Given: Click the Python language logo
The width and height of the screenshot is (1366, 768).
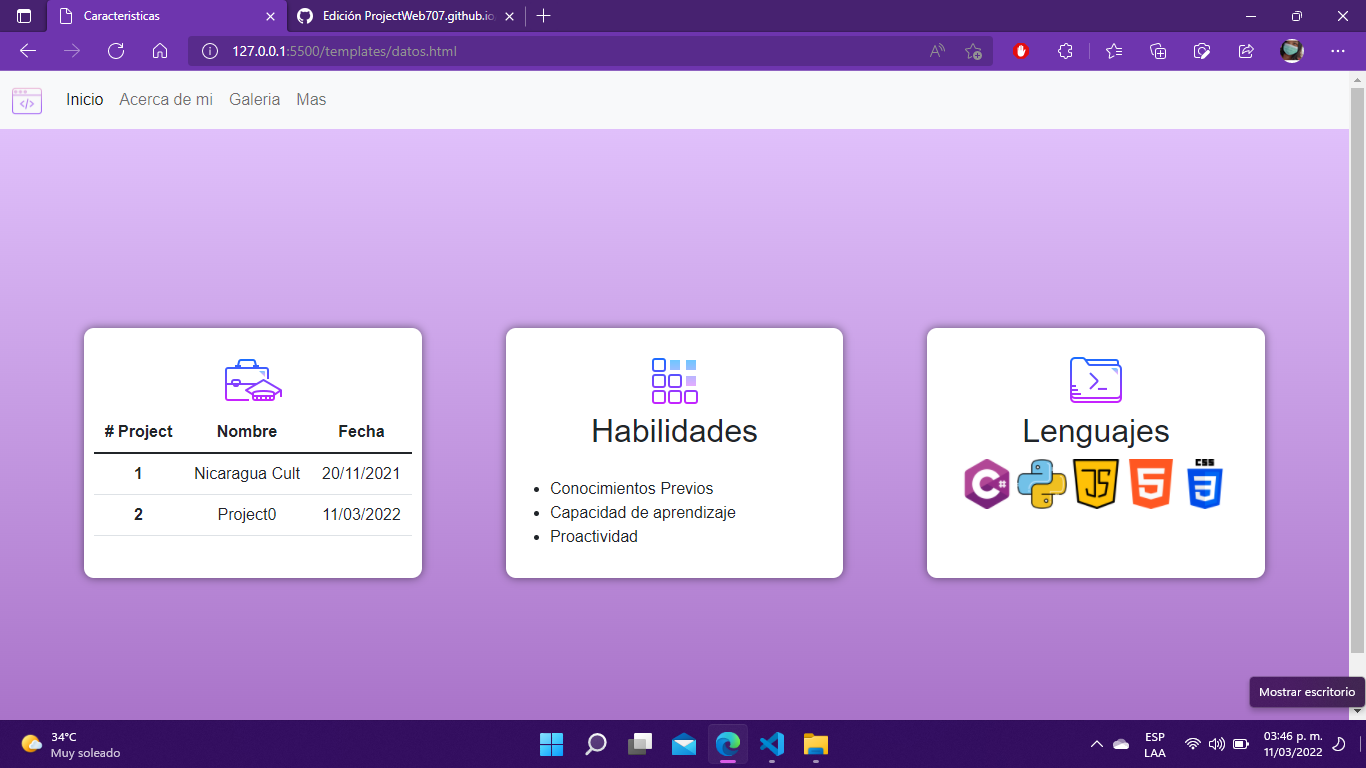Looking at the screenshot, I should point(1041,485).
